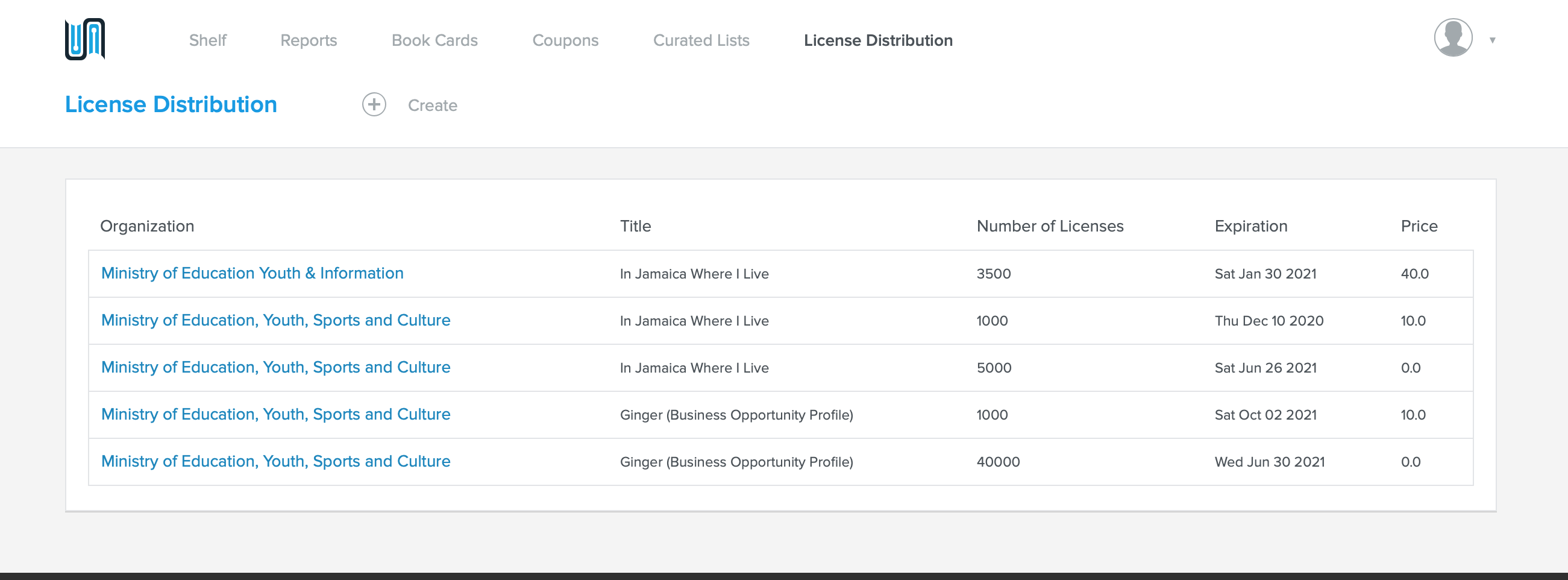
Task: Open the user avatar profile icon
Action: [1453, 38]
